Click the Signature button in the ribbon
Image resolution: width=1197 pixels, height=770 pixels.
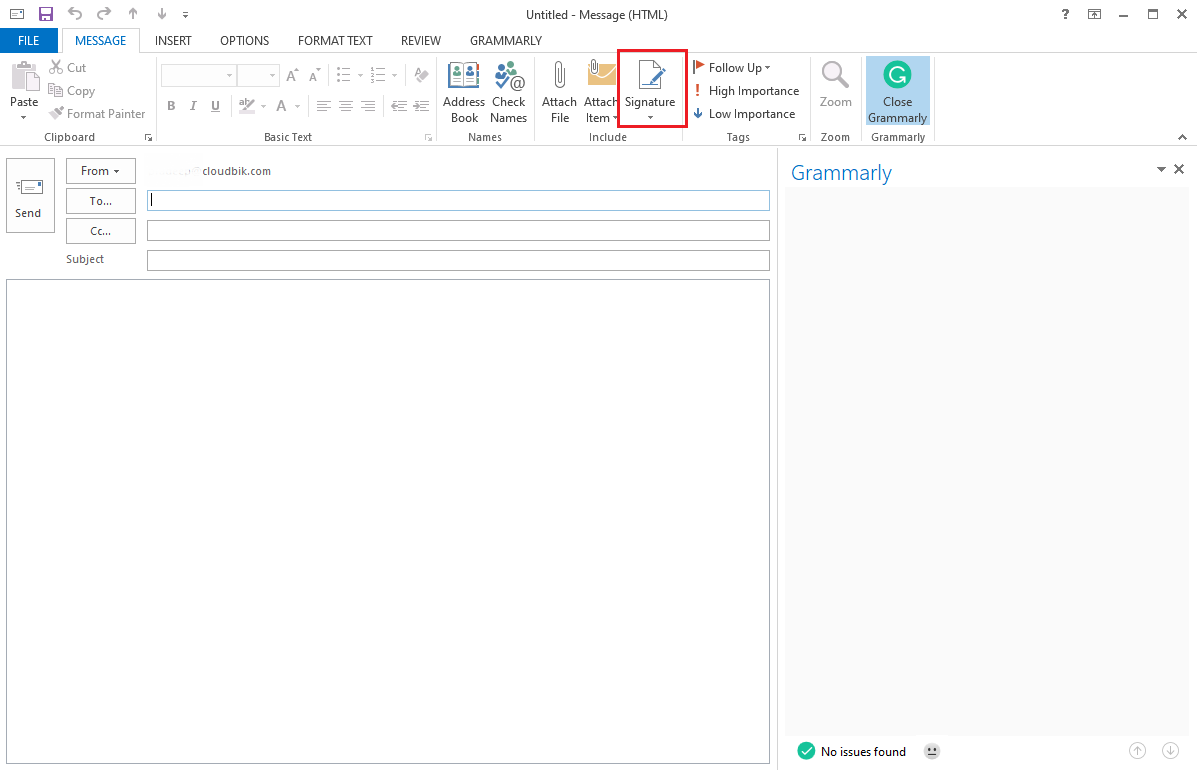pyautogui.click(x=651, y=88)
